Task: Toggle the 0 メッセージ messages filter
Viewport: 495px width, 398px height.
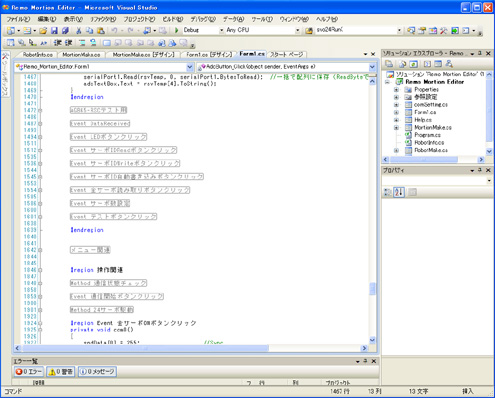Action: pyautogui.click(x=97, y=371)
